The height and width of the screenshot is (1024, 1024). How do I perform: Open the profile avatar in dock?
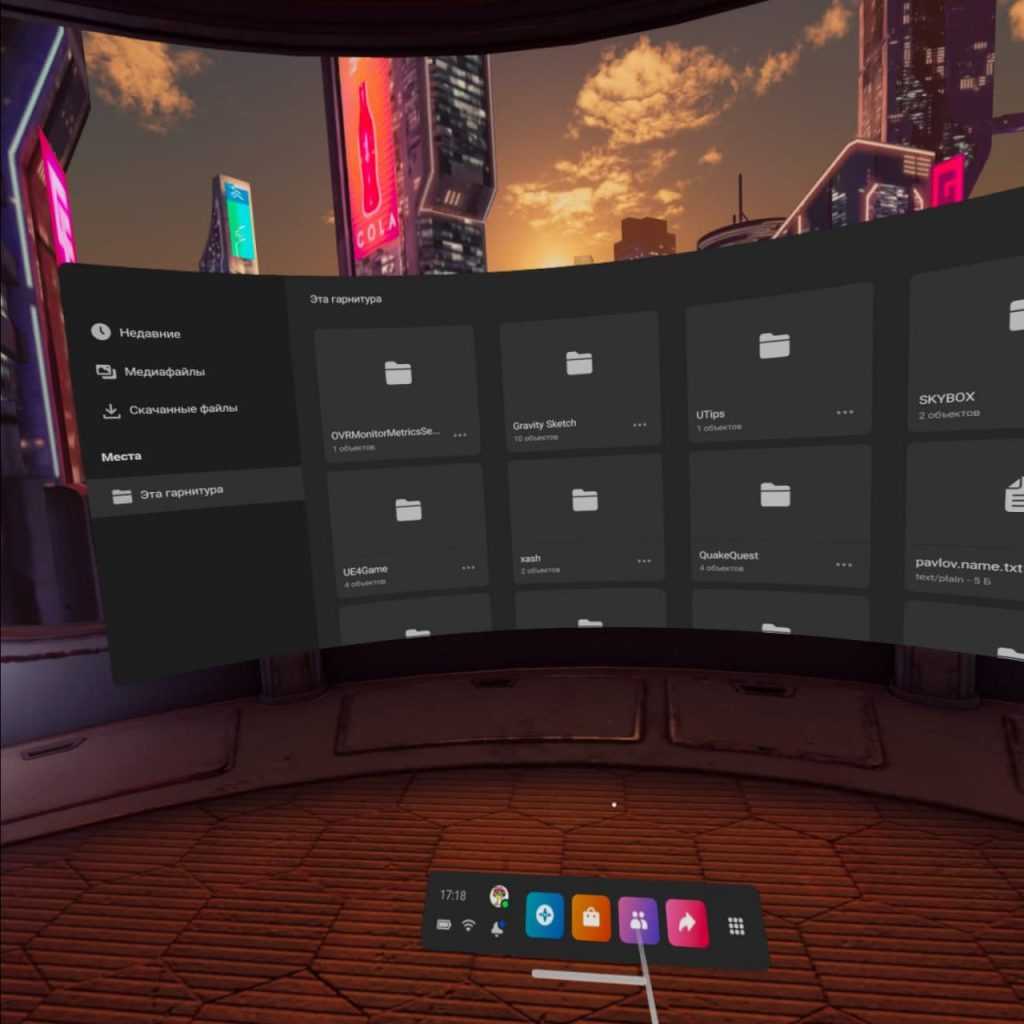click(x=497, y=896)
